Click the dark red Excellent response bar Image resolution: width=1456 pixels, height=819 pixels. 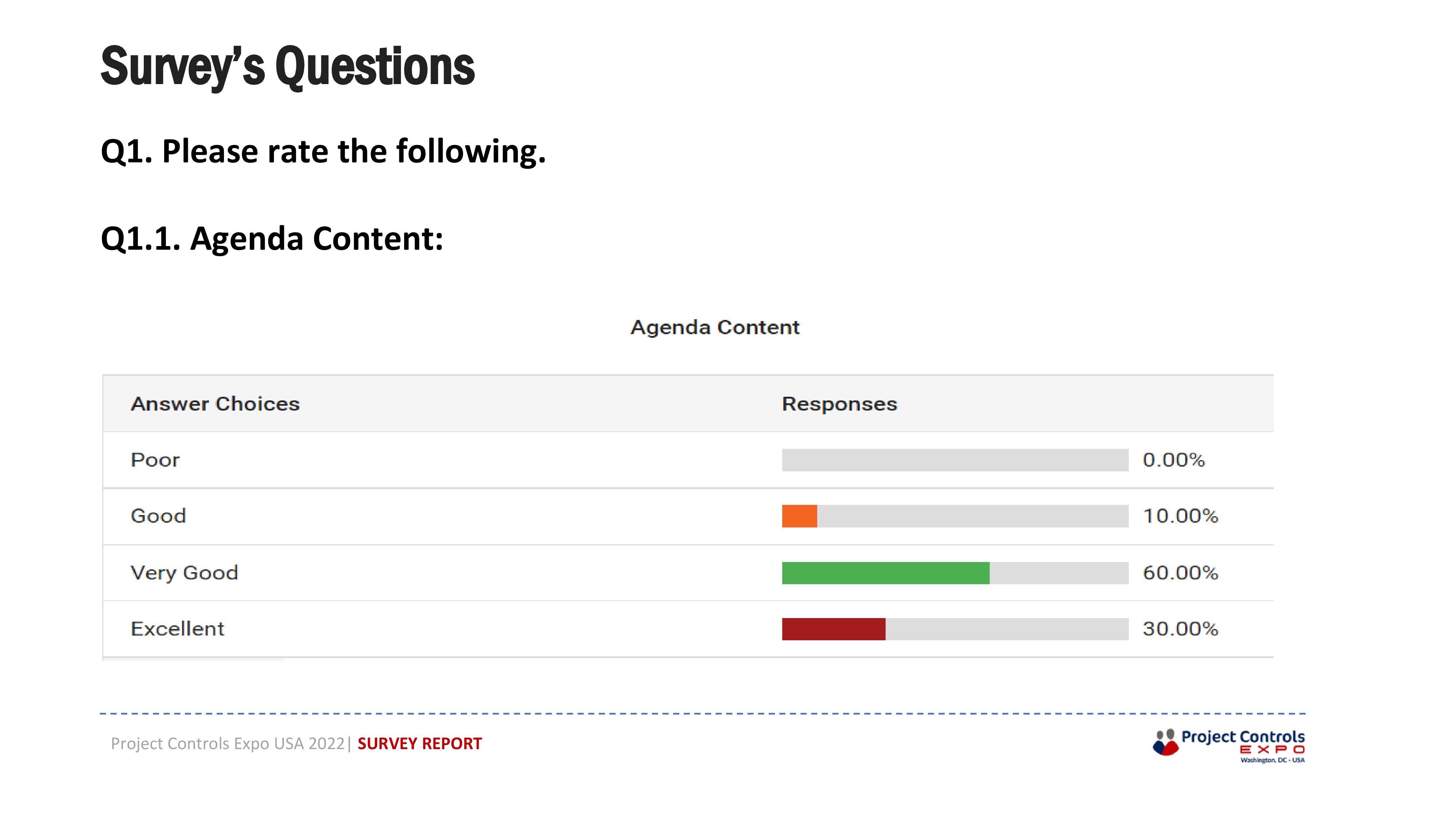pos(834,629)
